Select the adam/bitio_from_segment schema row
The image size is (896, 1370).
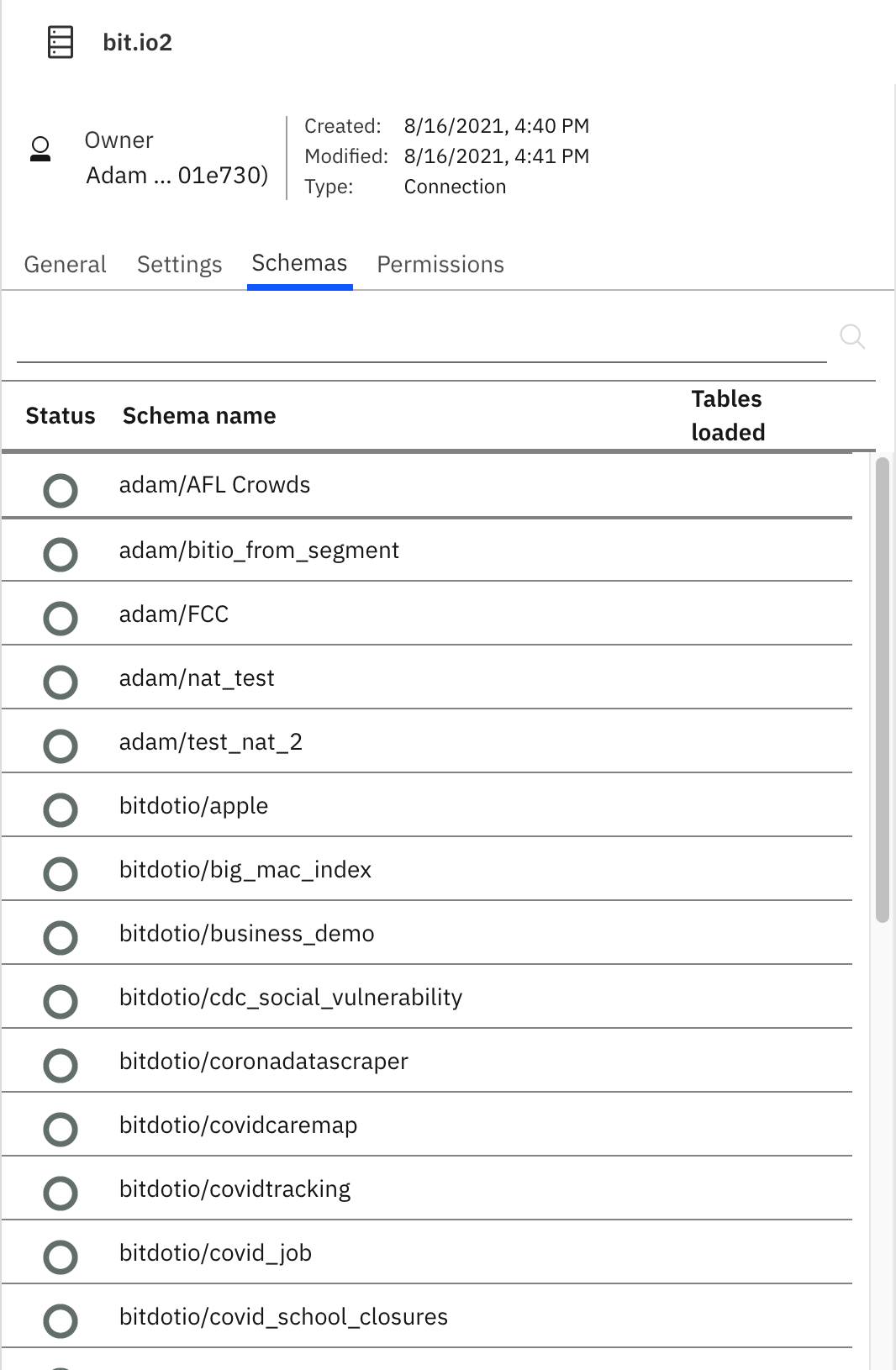click(259, 551)
